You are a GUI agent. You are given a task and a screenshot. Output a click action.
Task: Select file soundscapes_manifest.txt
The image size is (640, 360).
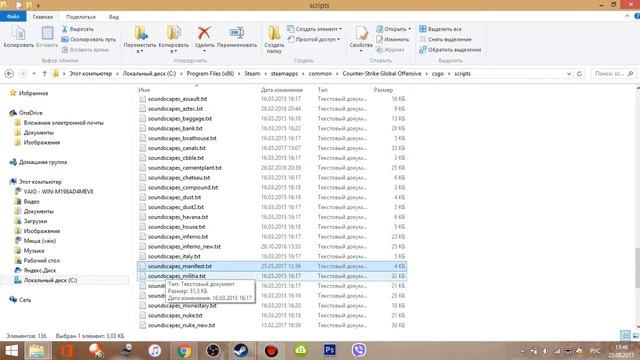point(272,266)
